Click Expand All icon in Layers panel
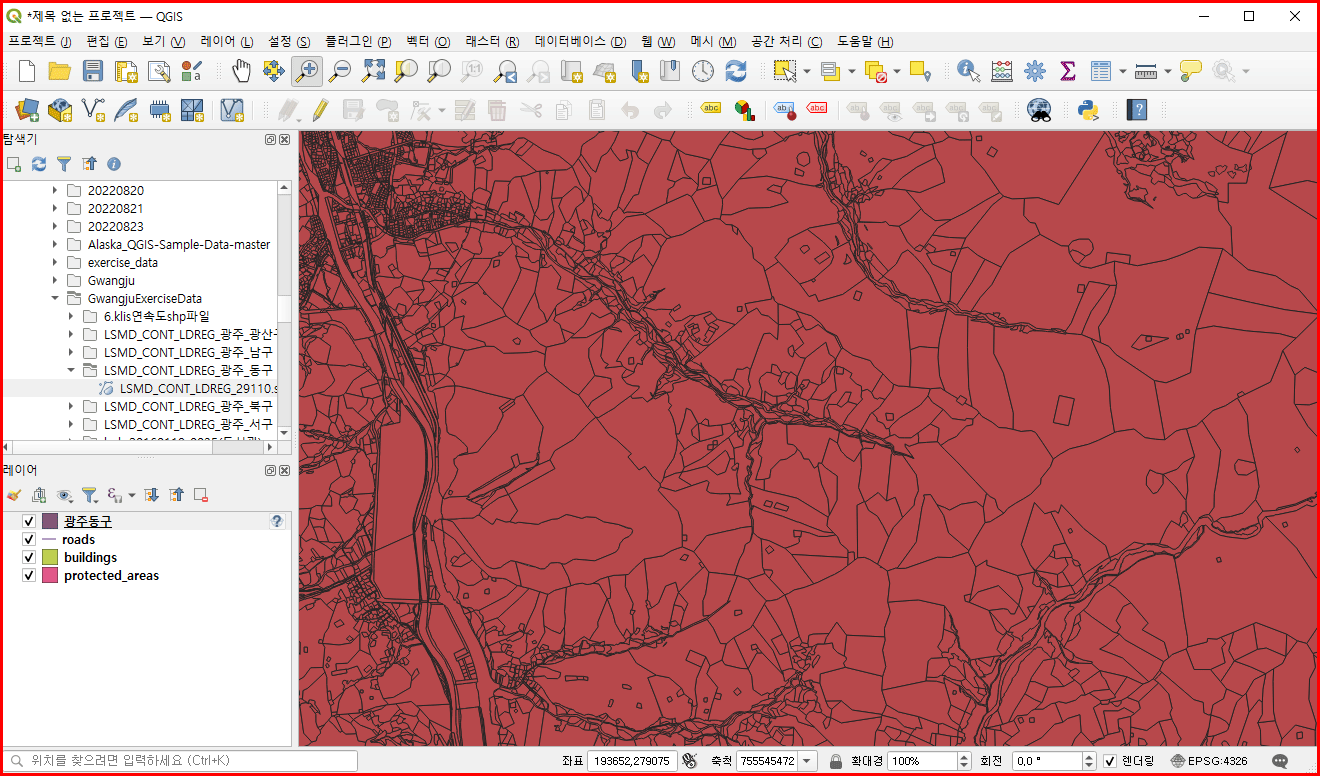The height and width of the screenshot is (776, 1320). coord(151,494)
